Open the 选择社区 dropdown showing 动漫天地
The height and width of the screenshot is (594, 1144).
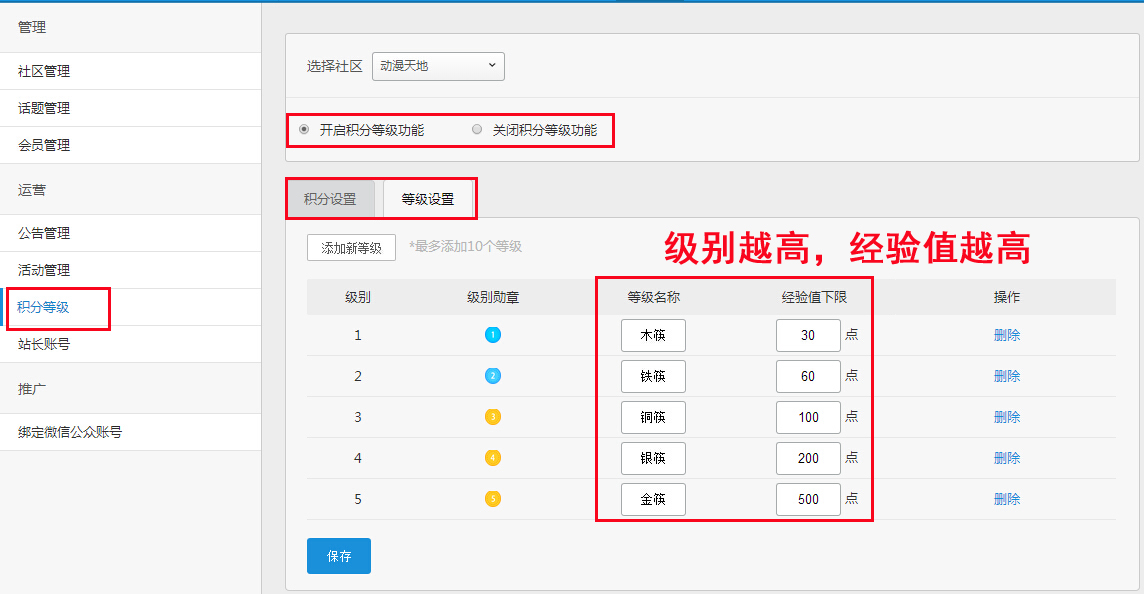pos(438,66)
